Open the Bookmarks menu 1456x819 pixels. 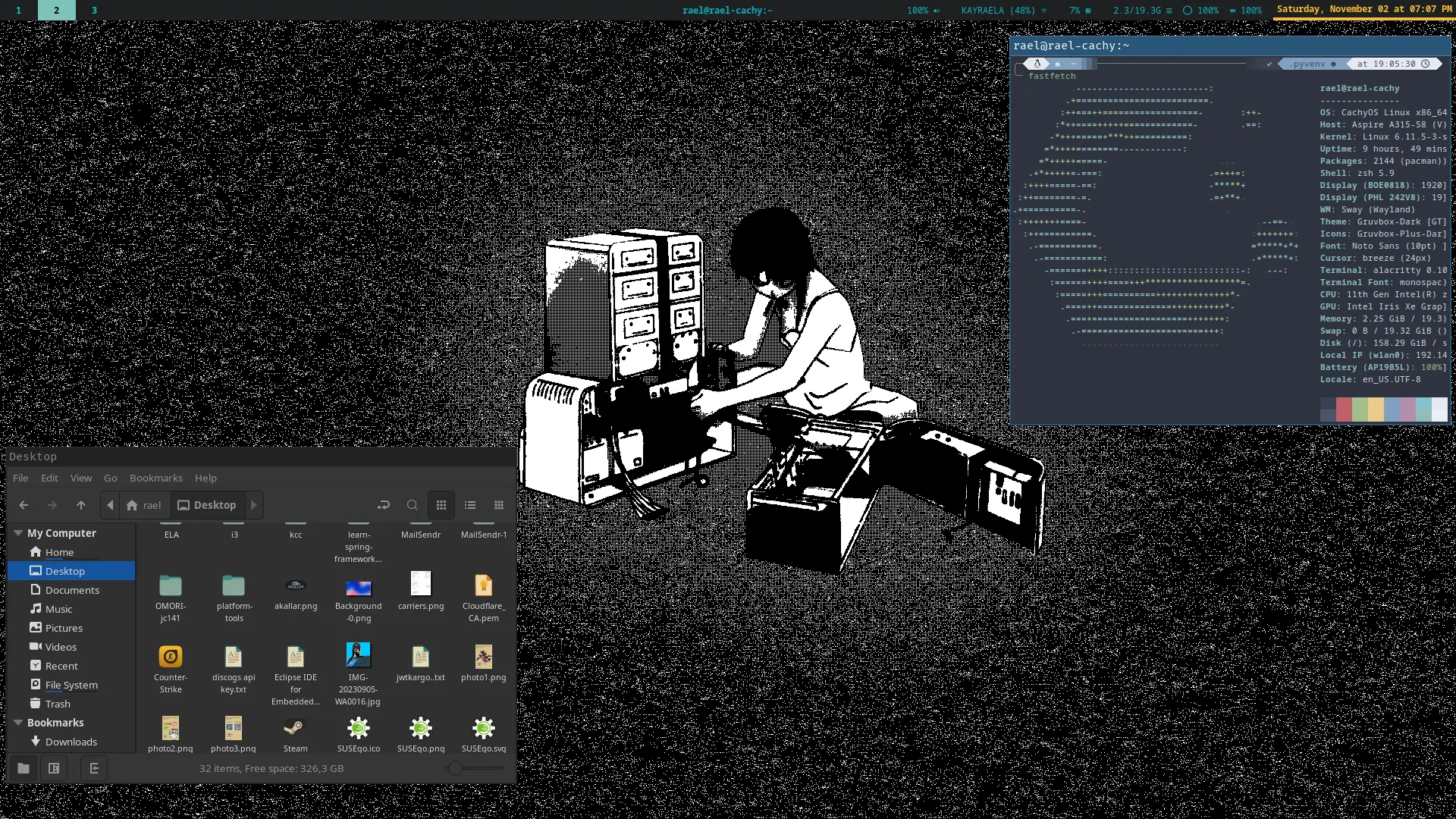(156, 478)
